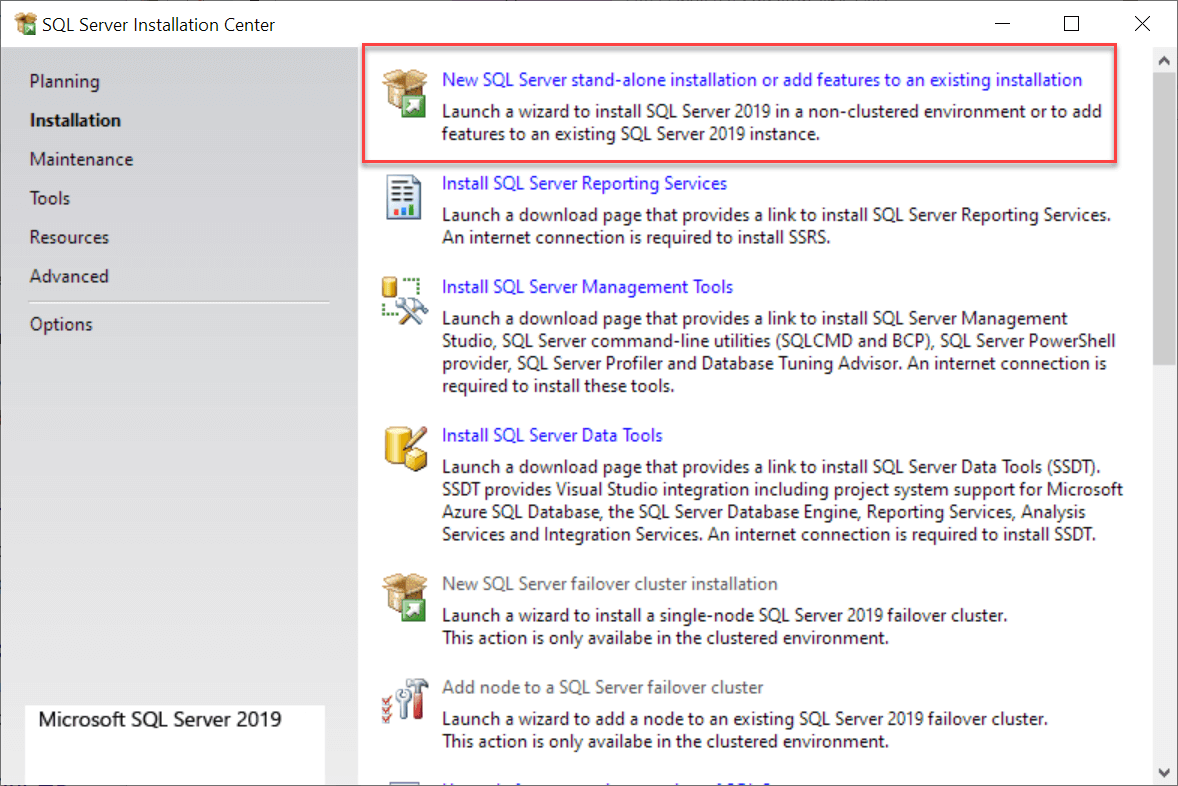Click the Reporting Services report icon
1178x786 pixels.
(403, 197)
